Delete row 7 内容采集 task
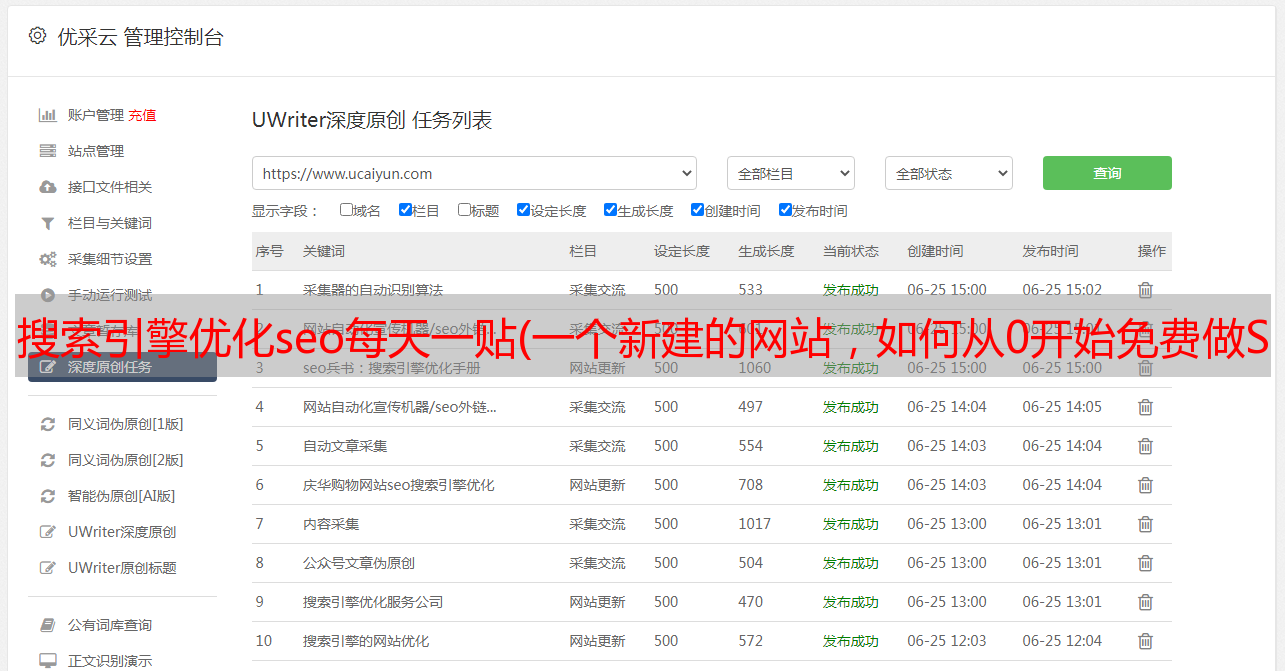The height and width of the screenshot is (671, 1285). point(1145,524)
